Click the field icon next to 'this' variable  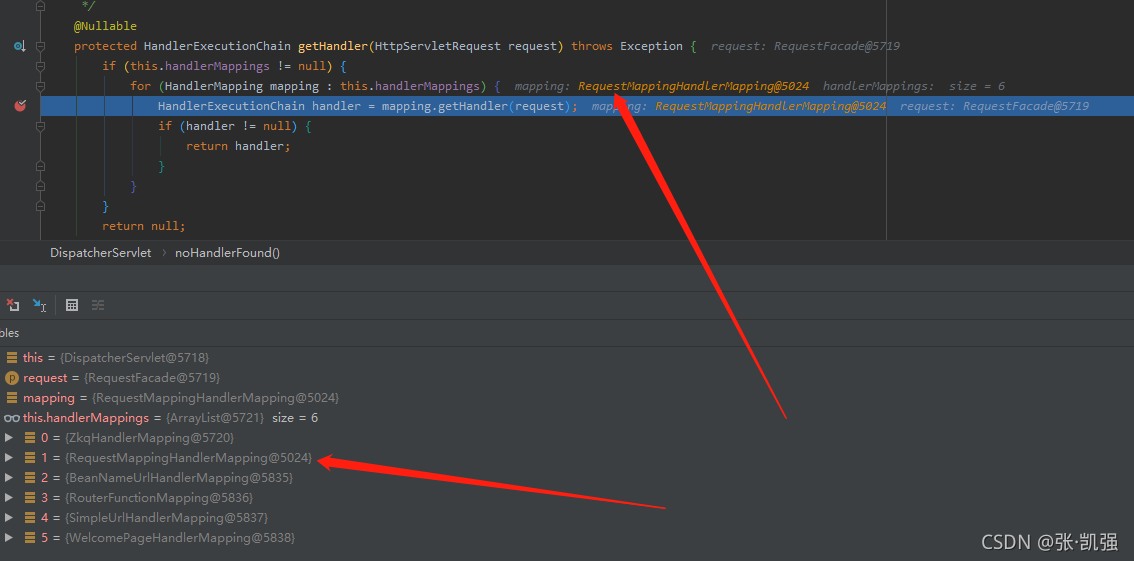click(x=12, y=357)
